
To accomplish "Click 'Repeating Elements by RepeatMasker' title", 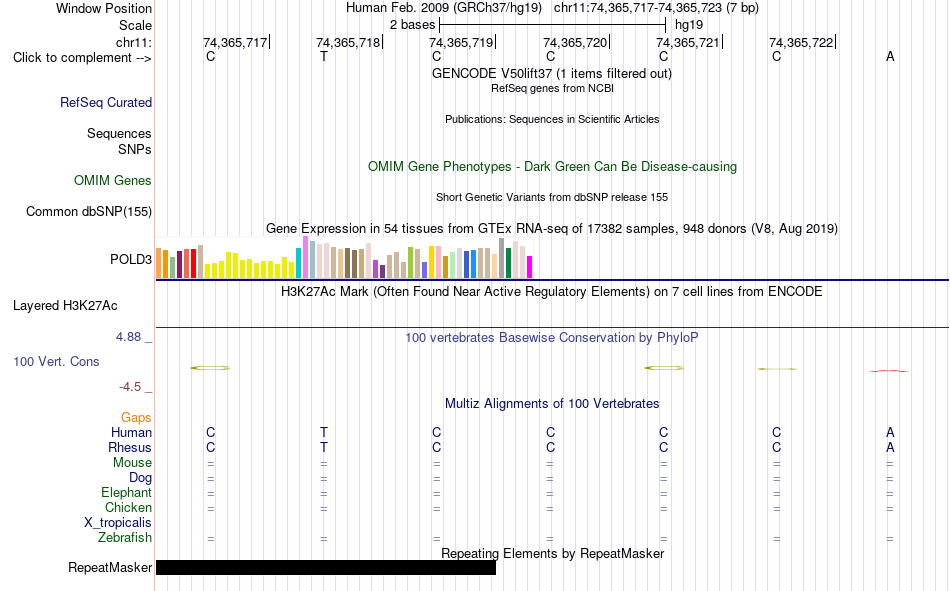I will tap(553, 553).
